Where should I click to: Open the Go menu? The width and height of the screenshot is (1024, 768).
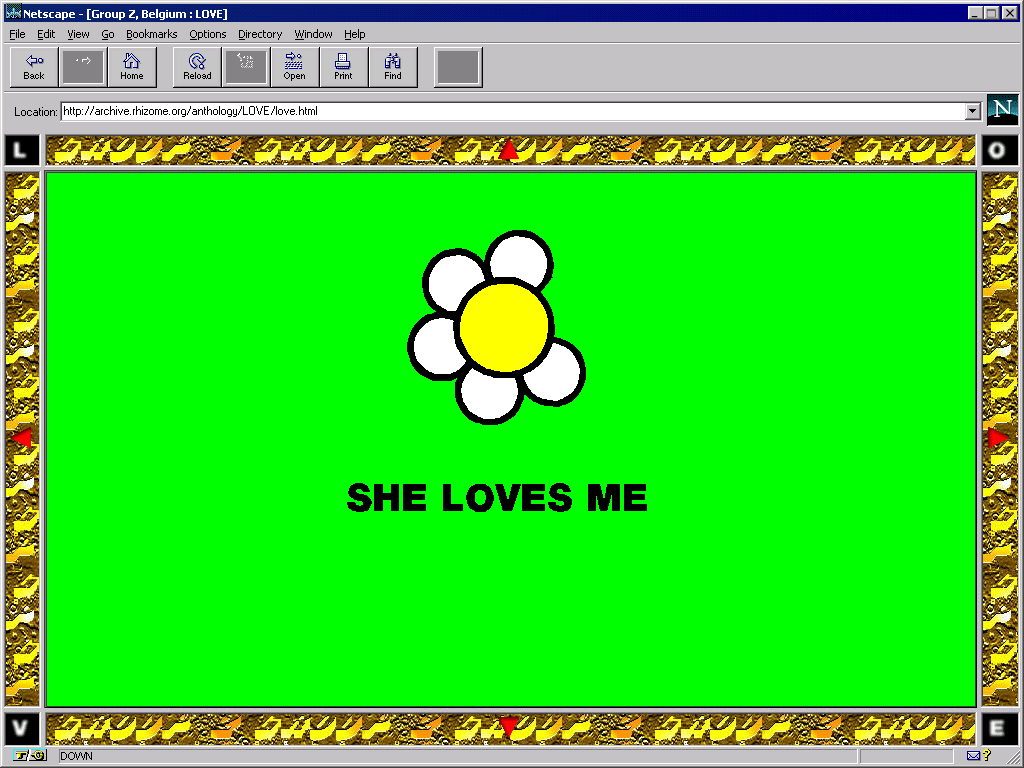[108, 34]
